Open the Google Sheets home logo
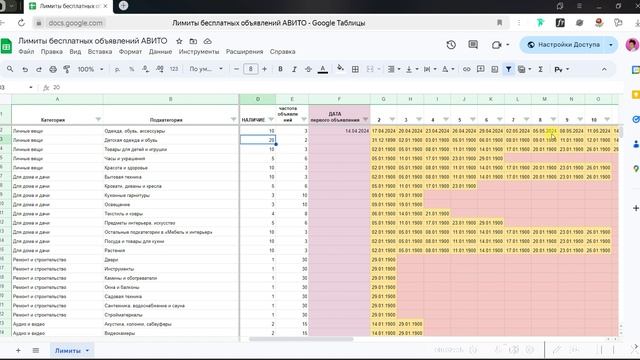The width and height of the screenshot is (640, 360). click(6, 46)
